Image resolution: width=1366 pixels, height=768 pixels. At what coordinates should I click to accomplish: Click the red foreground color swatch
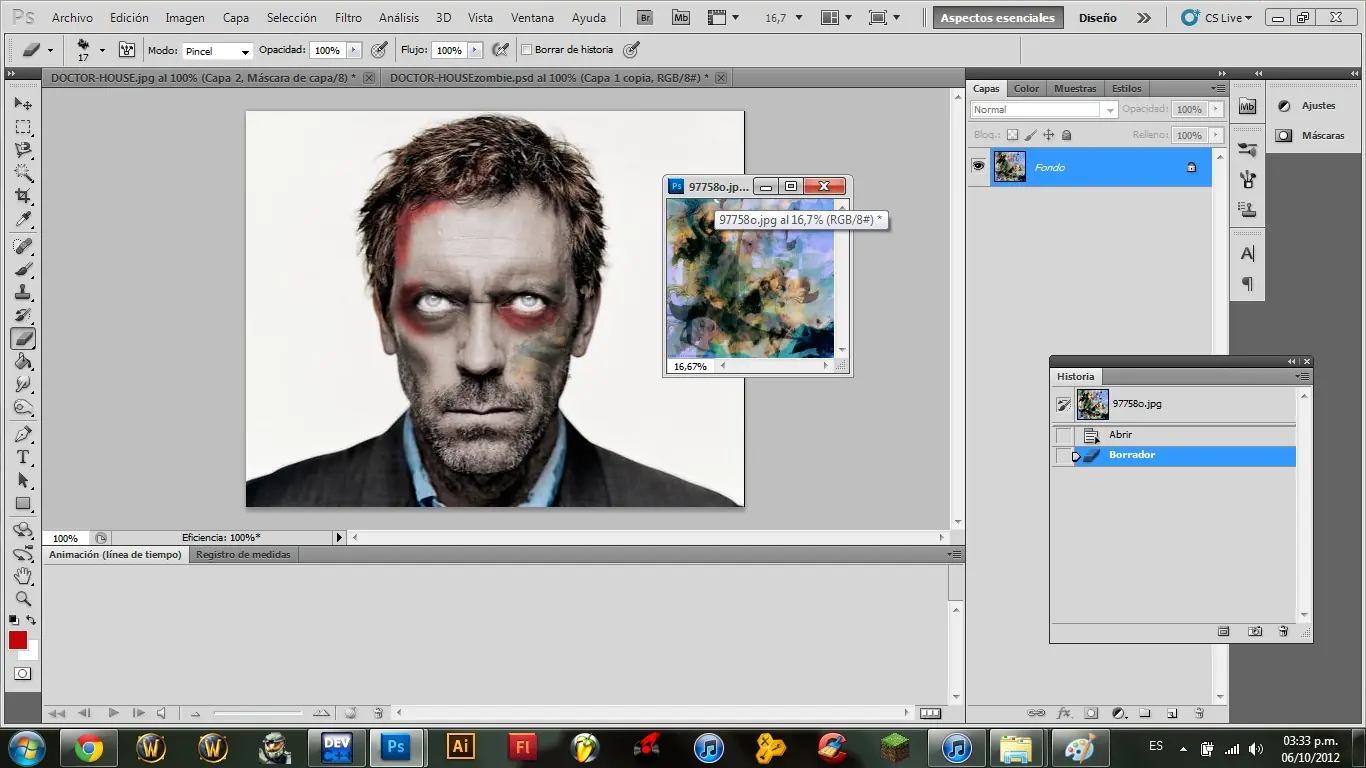pyautogui.click(x=18, y=640)
